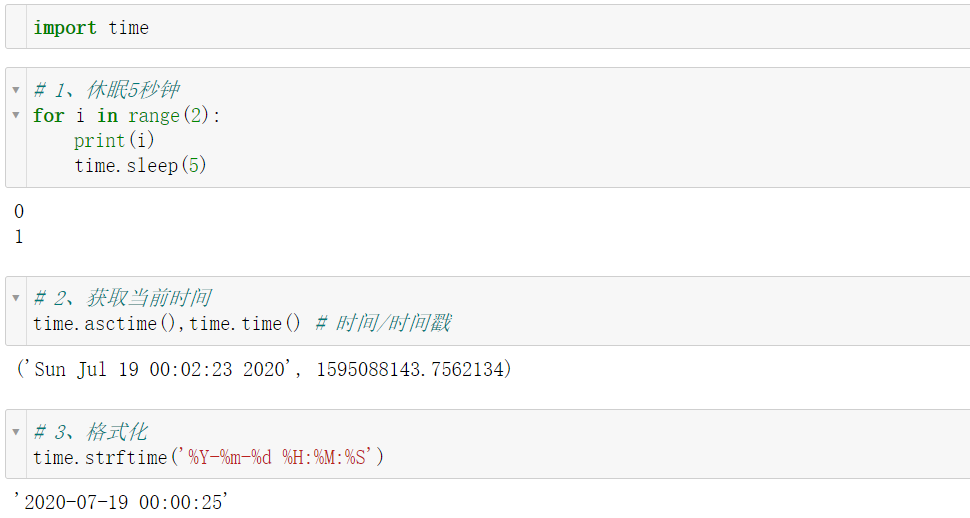Collapse the for loop fold arrow
The width and height of the screenshot is (970, 518).
15,115
